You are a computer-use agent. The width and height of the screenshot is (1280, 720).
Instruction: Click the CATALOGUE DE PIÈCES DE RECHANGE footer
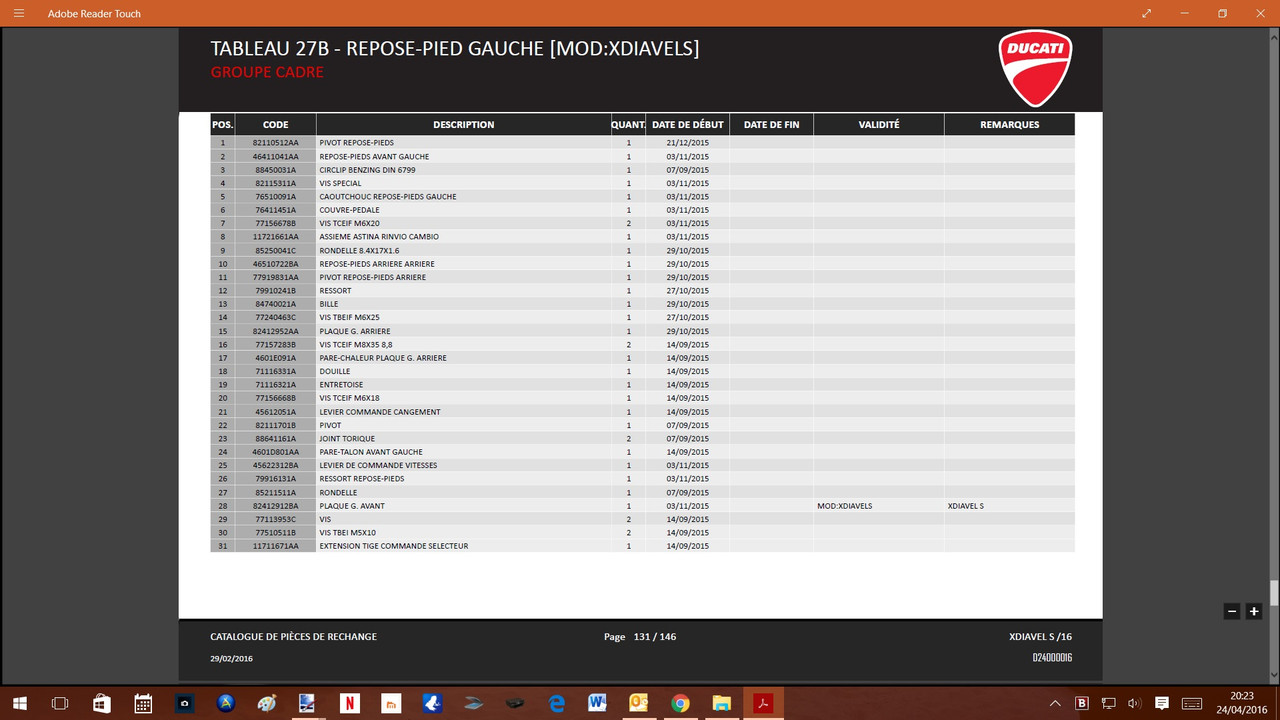pyautogui.click(x=294, y=637)
